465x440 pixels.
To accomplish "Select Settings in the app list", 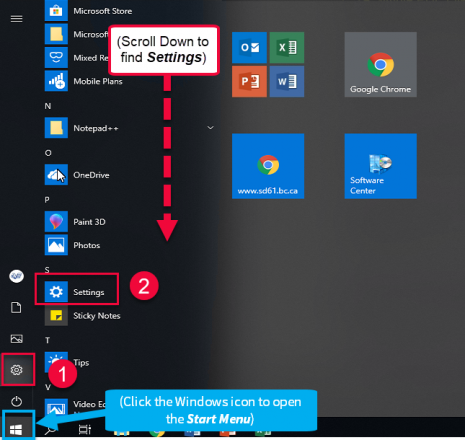I will pos(77,292).
